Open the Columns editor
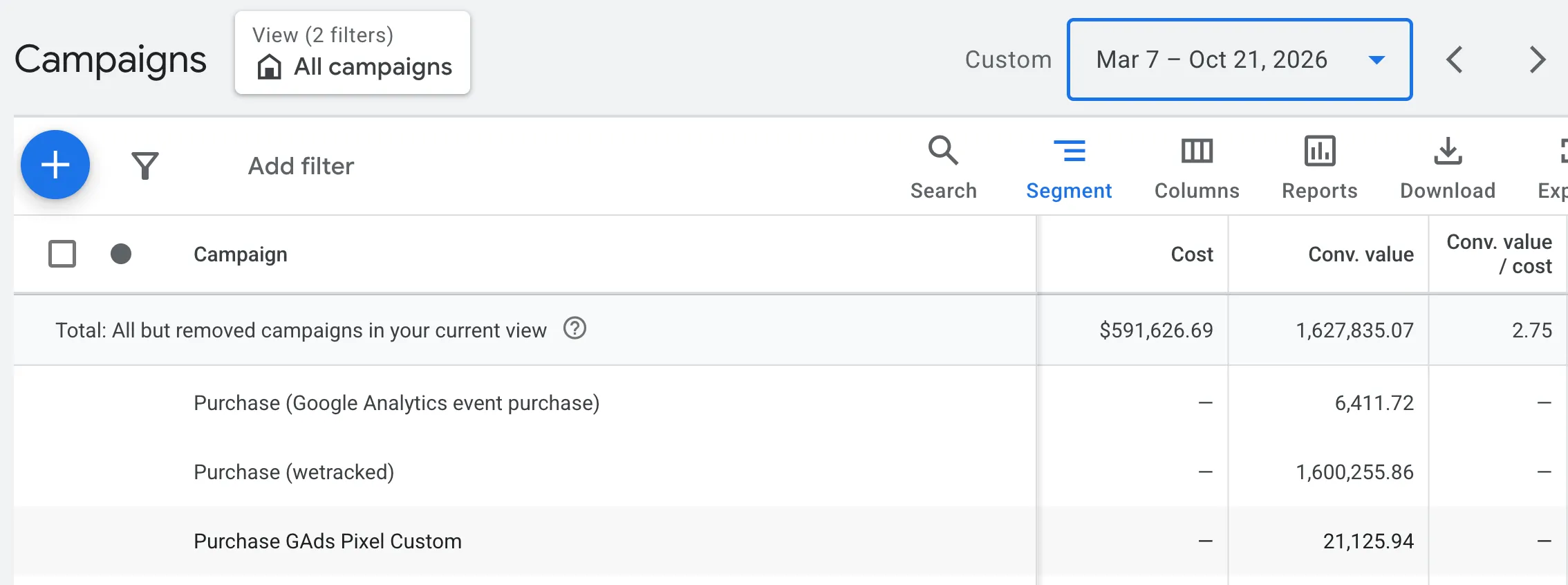 point(1197,168)
